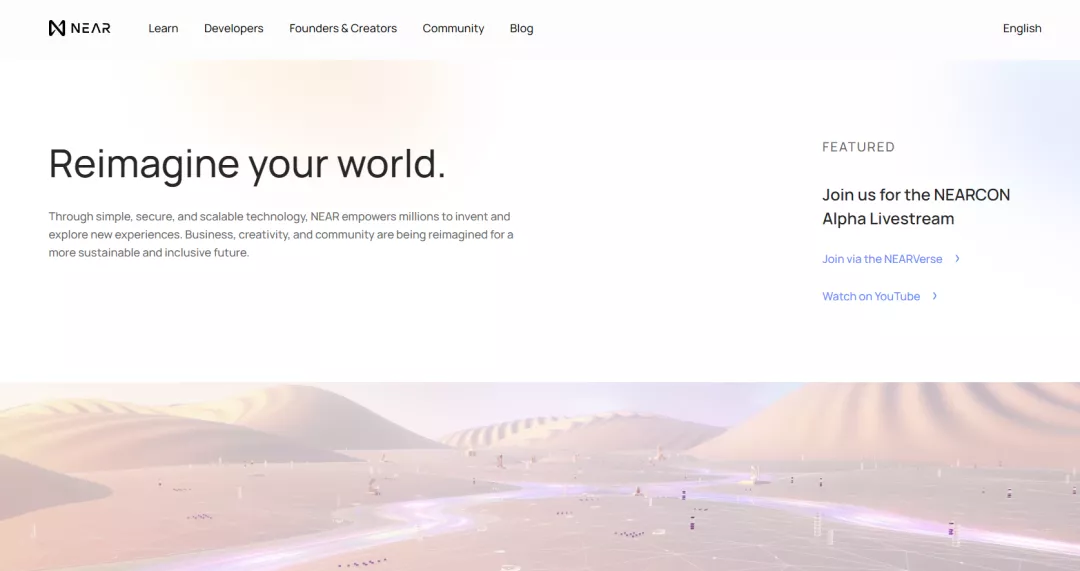
Task: Follow the Join via the NEARVerse link
Action: 882,259
